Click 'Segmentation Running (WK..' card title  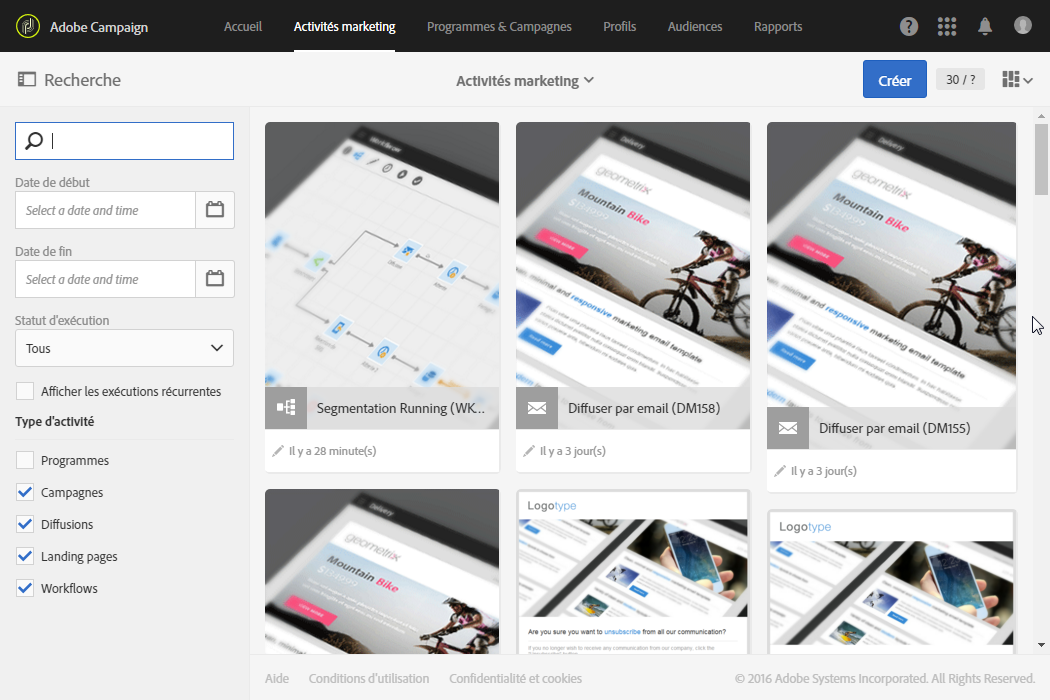(x=400, y=408)
